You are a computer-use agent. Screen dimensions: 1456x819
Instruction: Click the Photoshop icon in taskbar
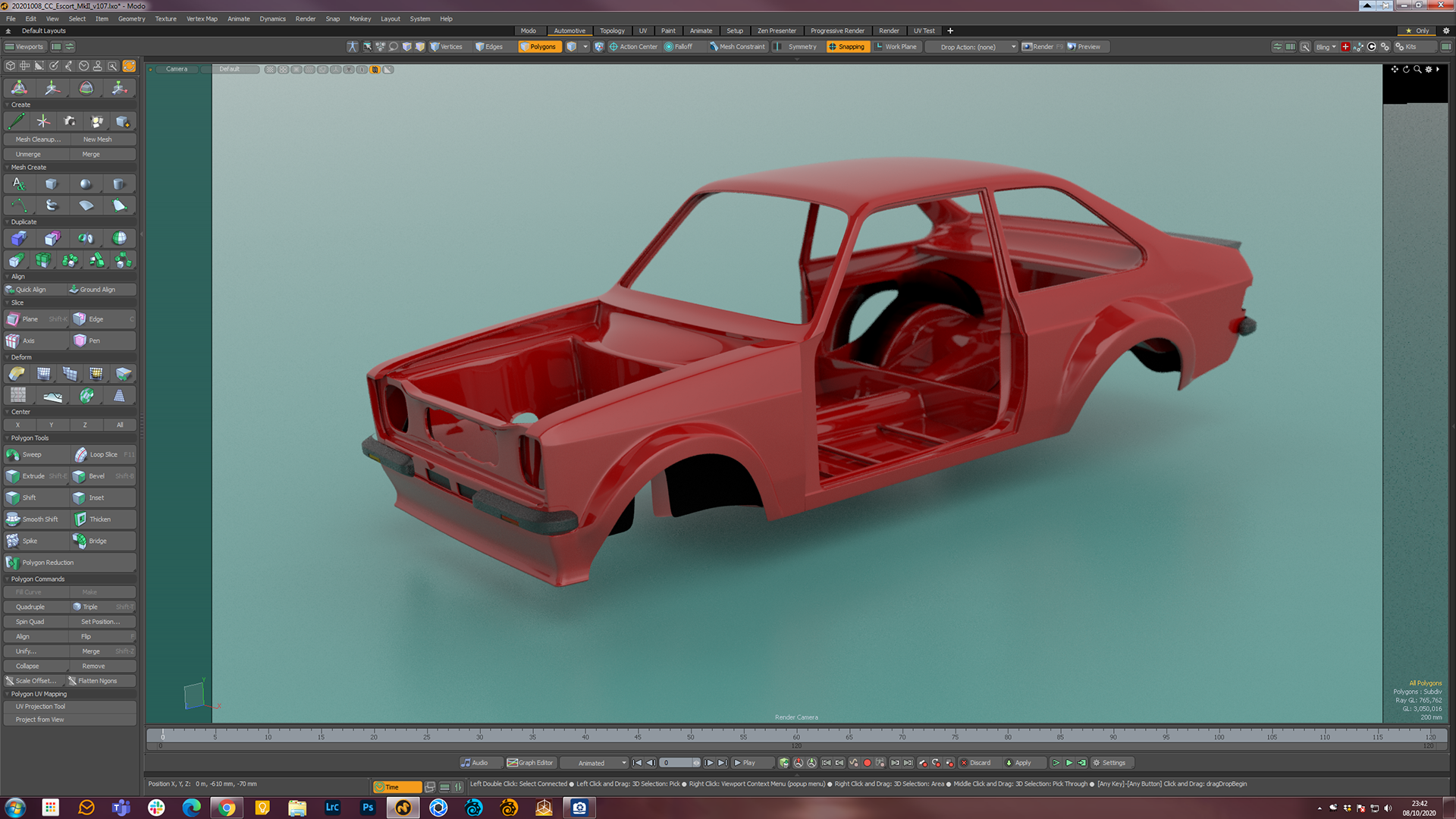pos(368,808)
